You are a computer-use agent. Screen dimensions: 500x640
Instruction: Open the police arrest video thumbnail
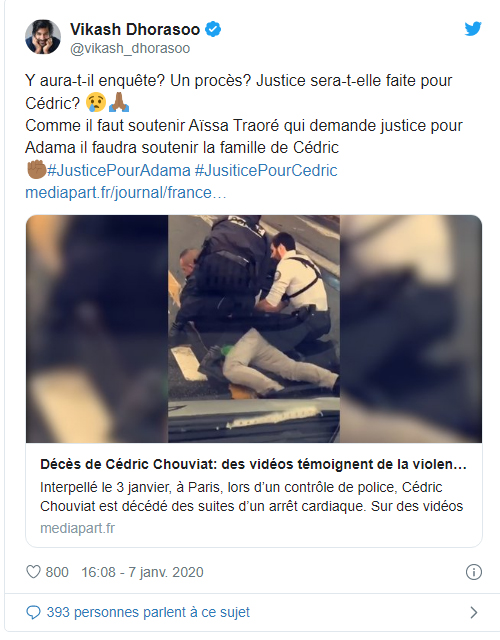click(254, 329)
